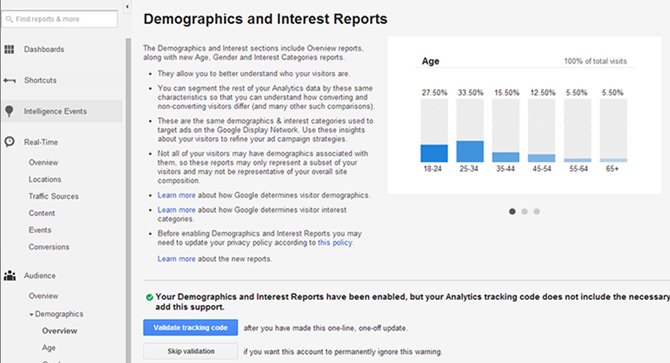Viewport: 670px width, 363px height.
Task: Click the Age chart title
Action: [x=430, y=61]
